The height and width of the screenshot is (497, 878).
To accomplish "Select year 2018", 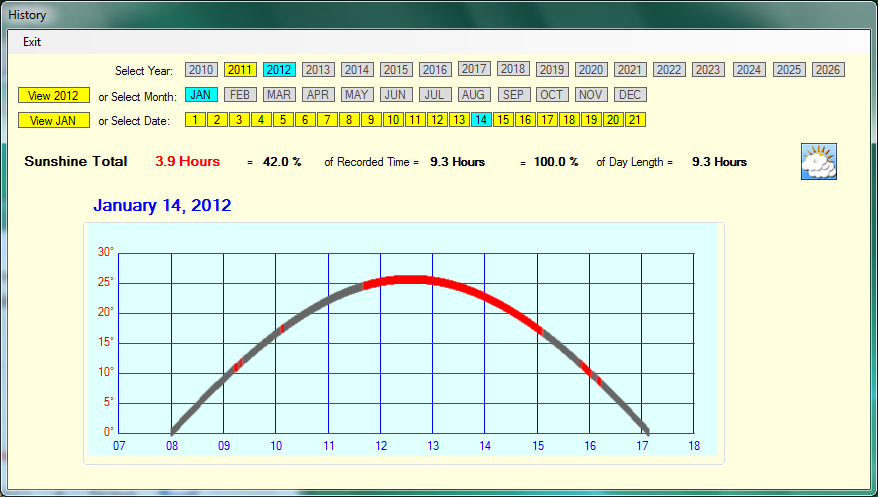I will tap(513, 68).
